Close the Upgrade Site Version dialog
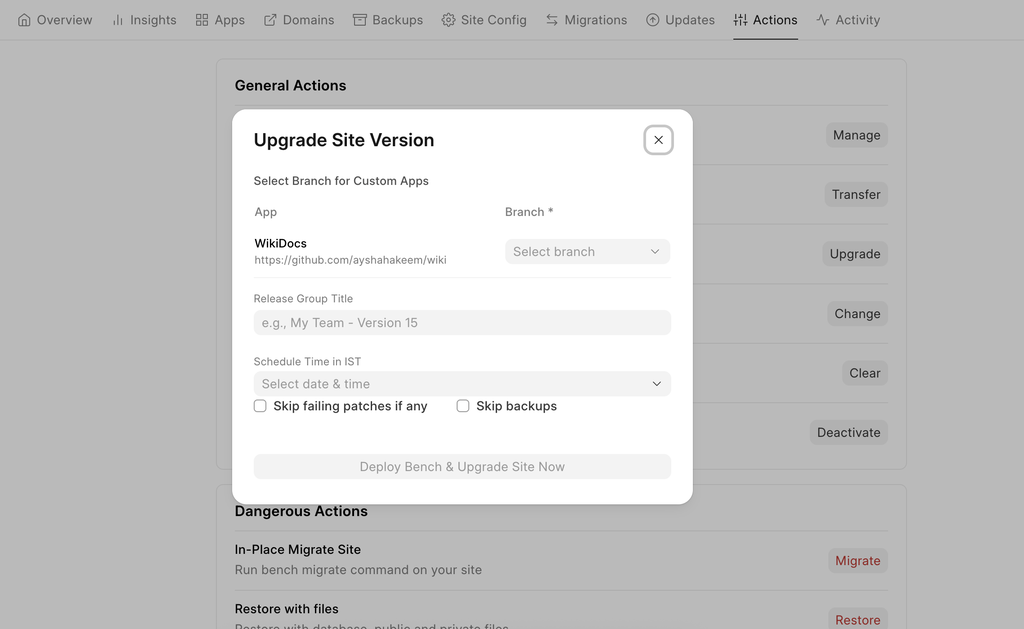1024x629 pixels. pos(658,140)
